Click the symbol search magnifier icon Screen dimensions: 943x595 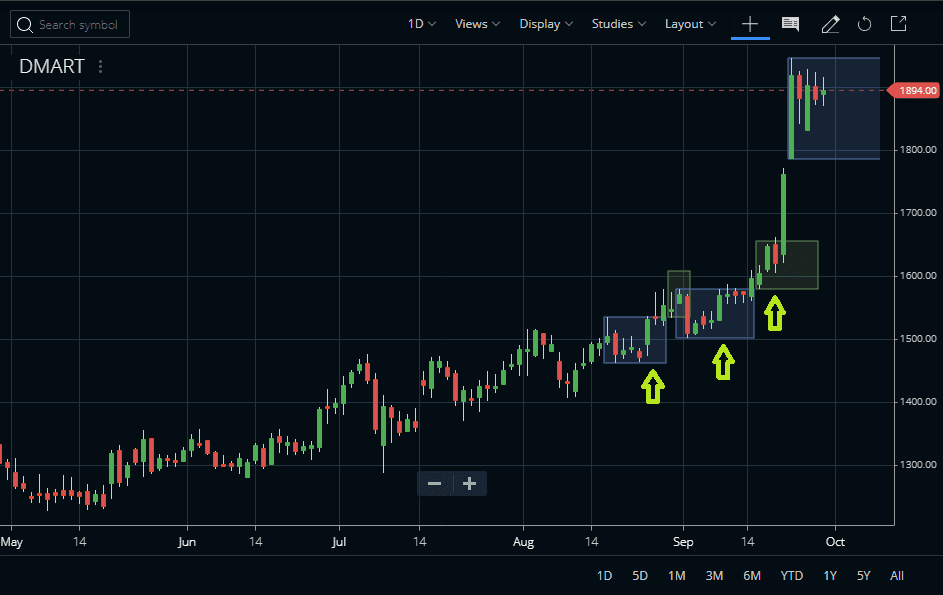pos(25,24)
